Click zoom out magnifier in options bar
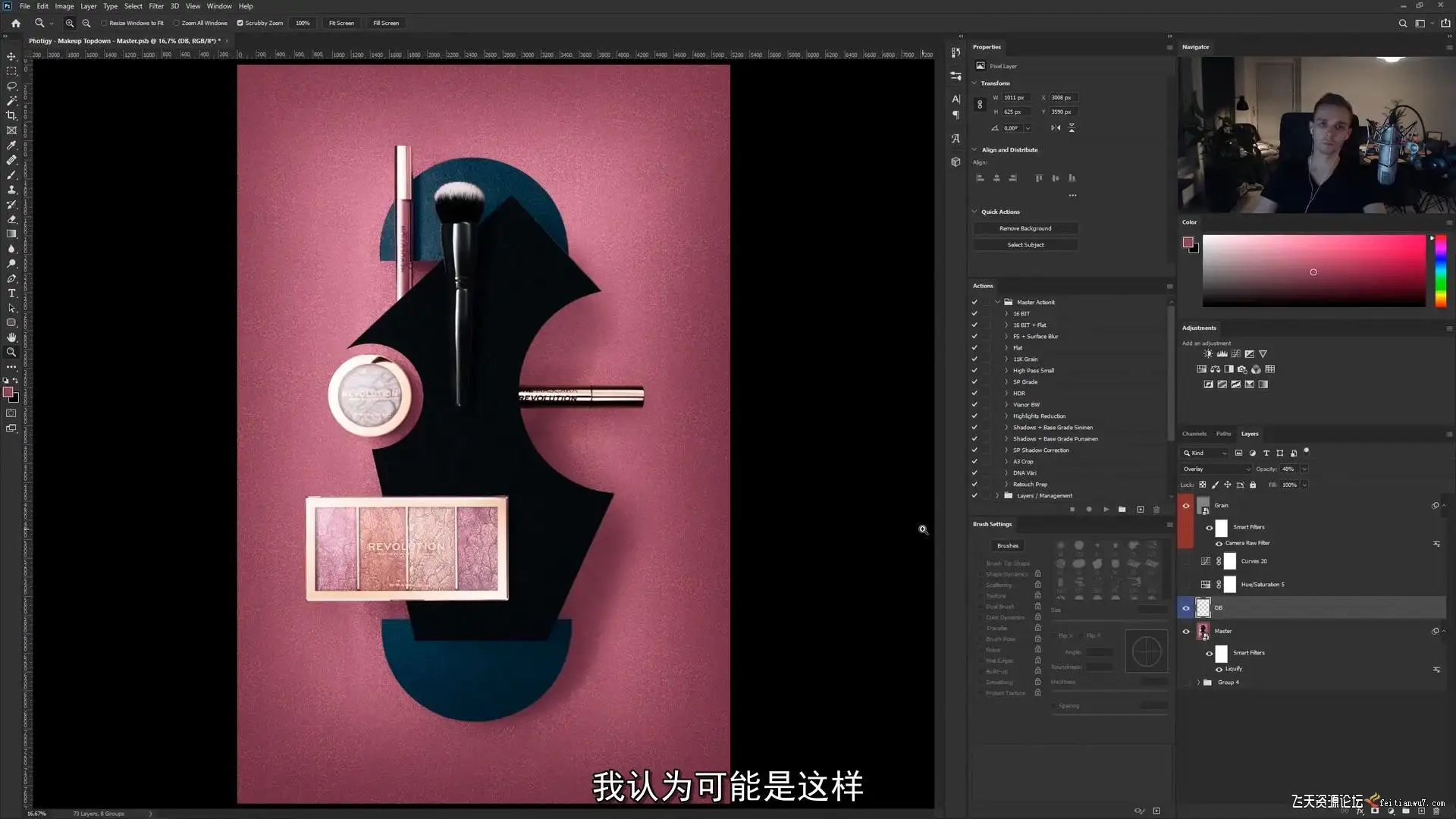 pyautogui.click(x=86, y=23)
